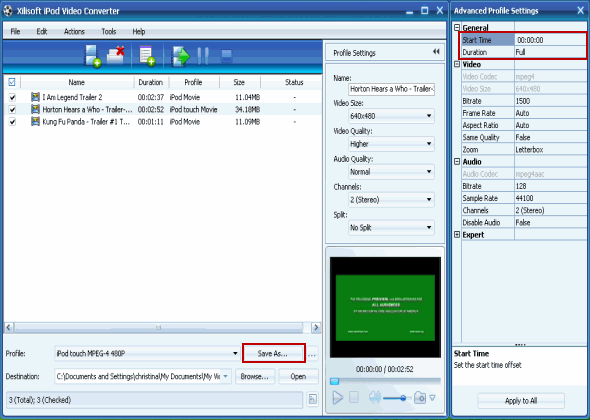Click the Apply to All button
This screenshot has width=590, height=420.
521,401
